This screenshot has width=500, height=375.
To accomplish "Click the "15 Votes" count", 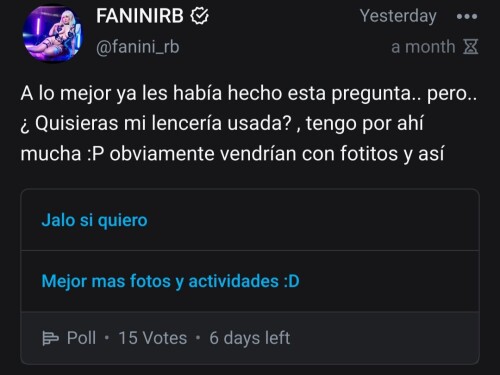I will (153, 338).
